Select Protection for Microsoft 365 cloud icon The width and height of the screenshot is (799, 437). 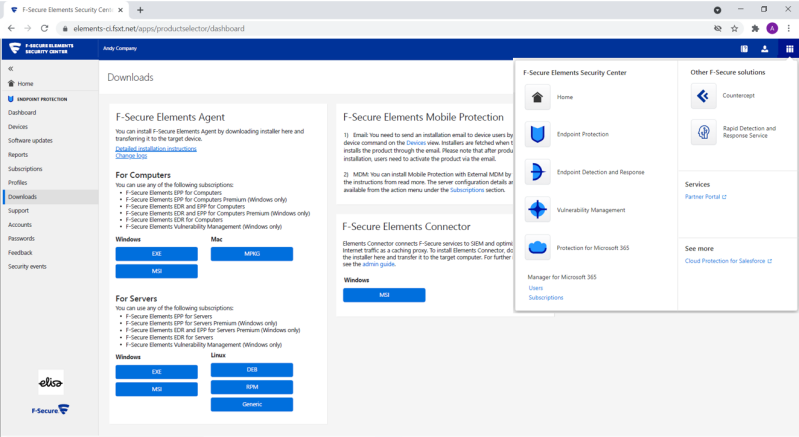tap(538, 247)
